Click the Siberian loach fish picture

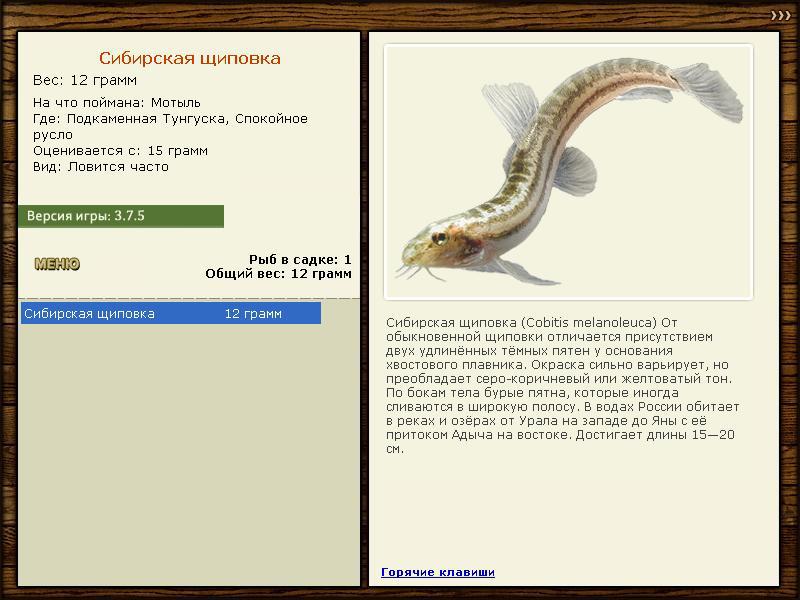[x=568, y=172]
